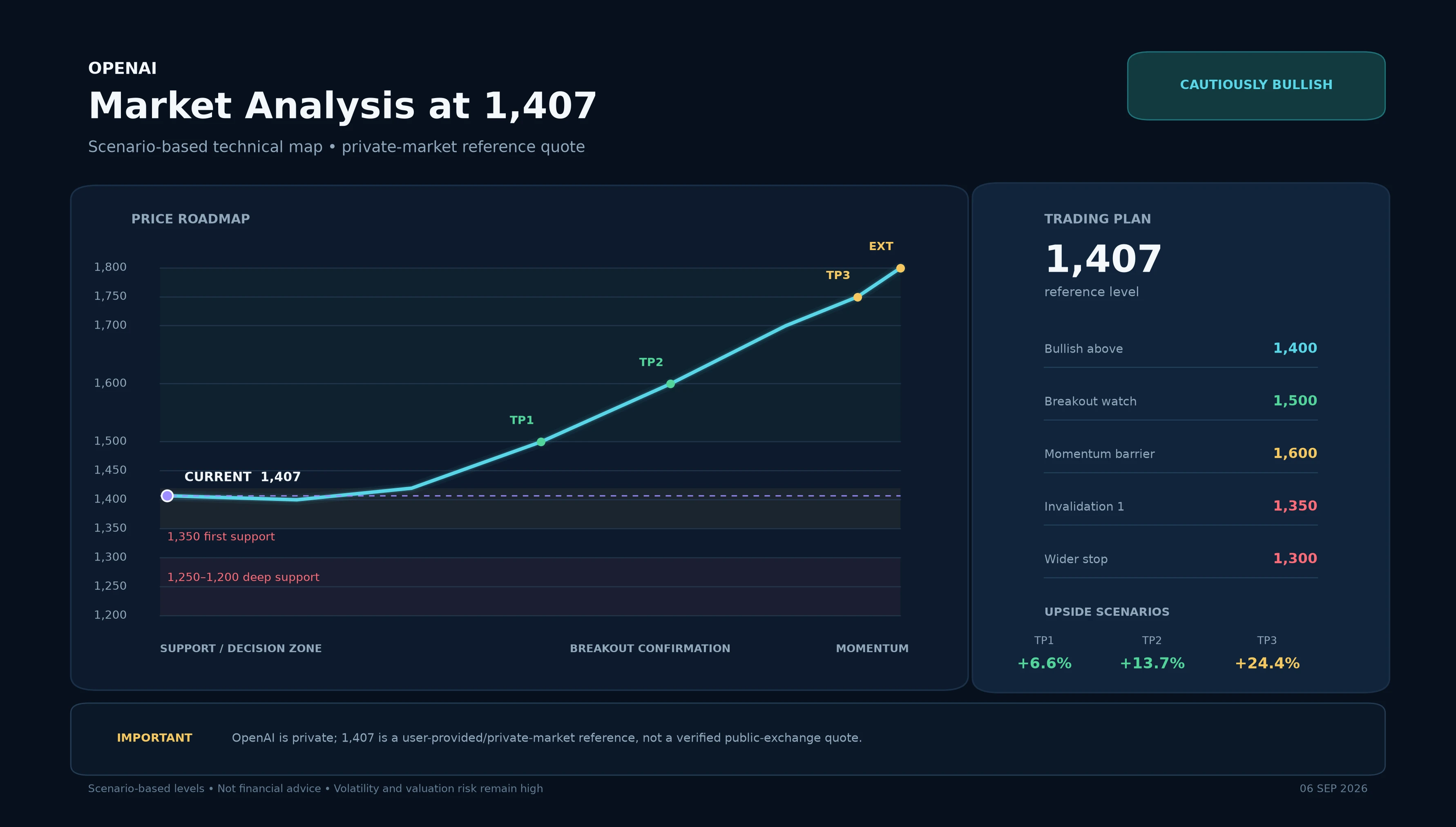Select the 'CURRENT 1,407' chart label
1456x827 pixels.
click(243, 477)
